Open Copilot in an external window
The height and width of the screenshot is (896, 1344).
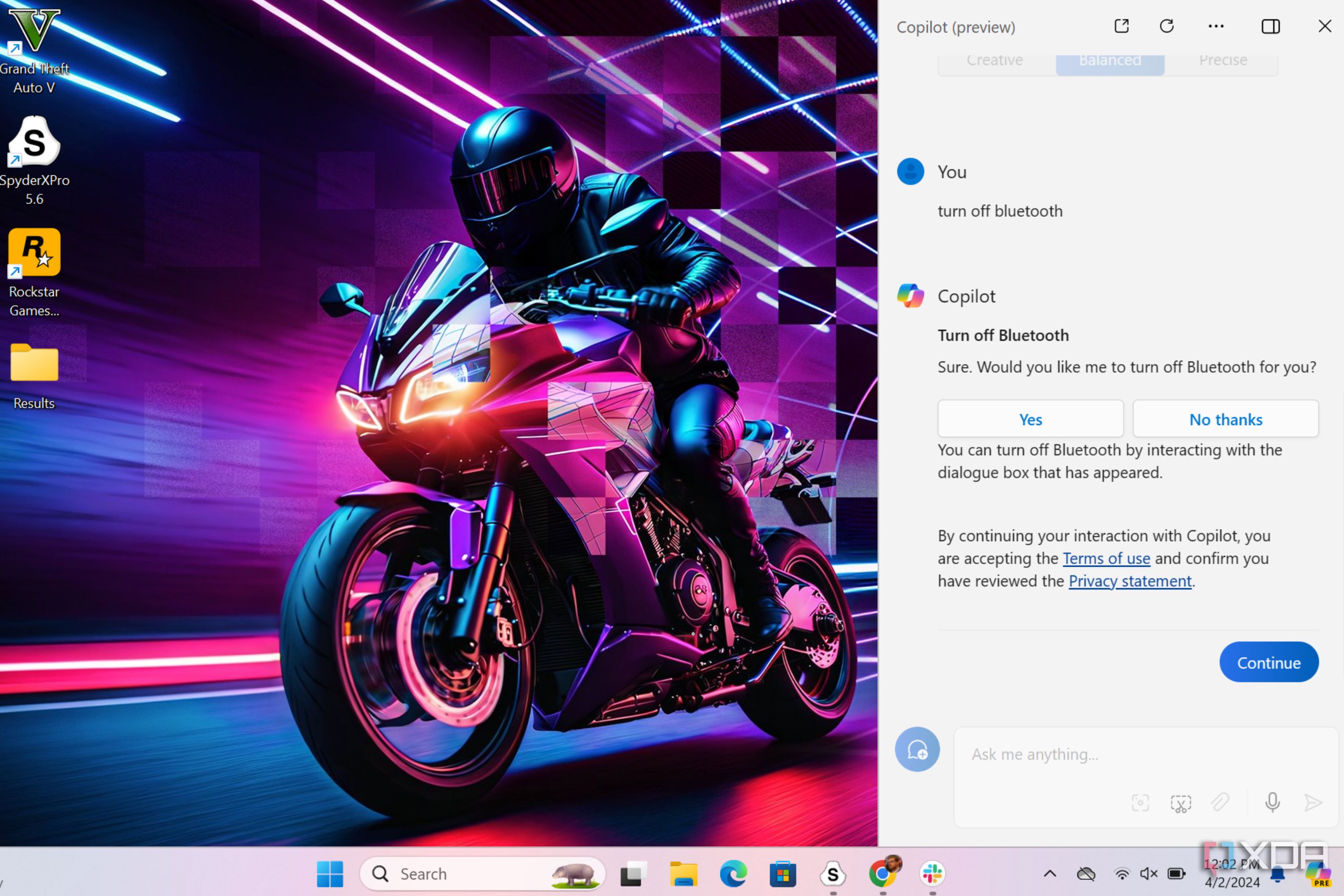click(x=1122, y=26)
